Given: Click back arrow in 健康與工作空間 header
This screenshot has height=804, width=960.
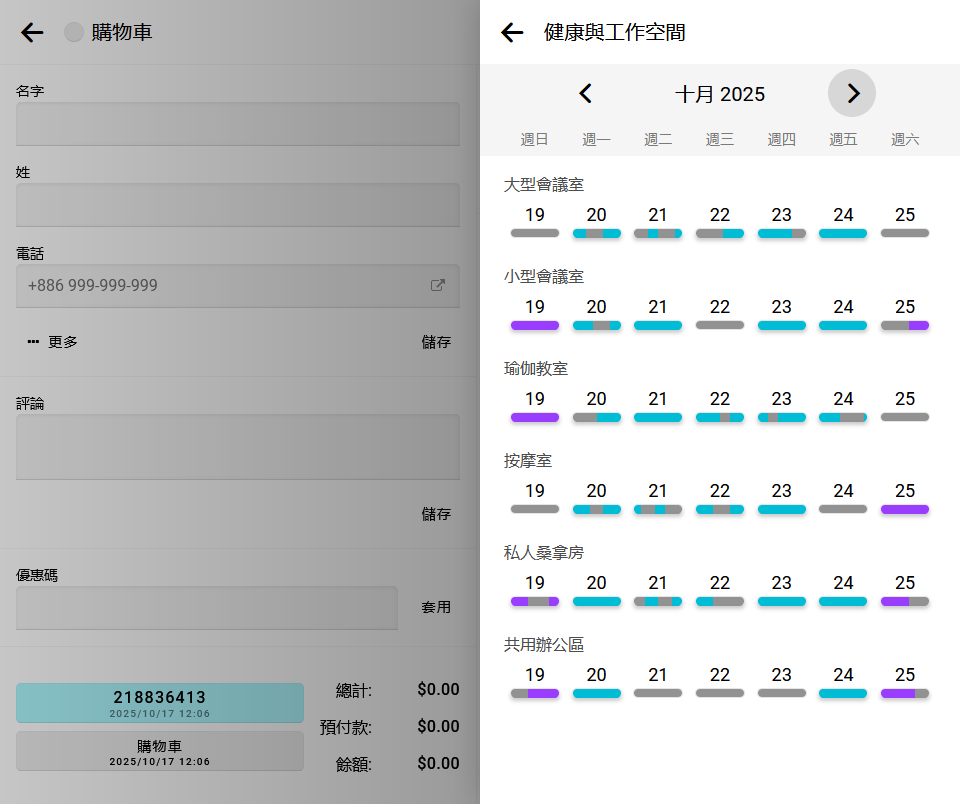Looking at the screenshot, I should [x=512, y=33].
